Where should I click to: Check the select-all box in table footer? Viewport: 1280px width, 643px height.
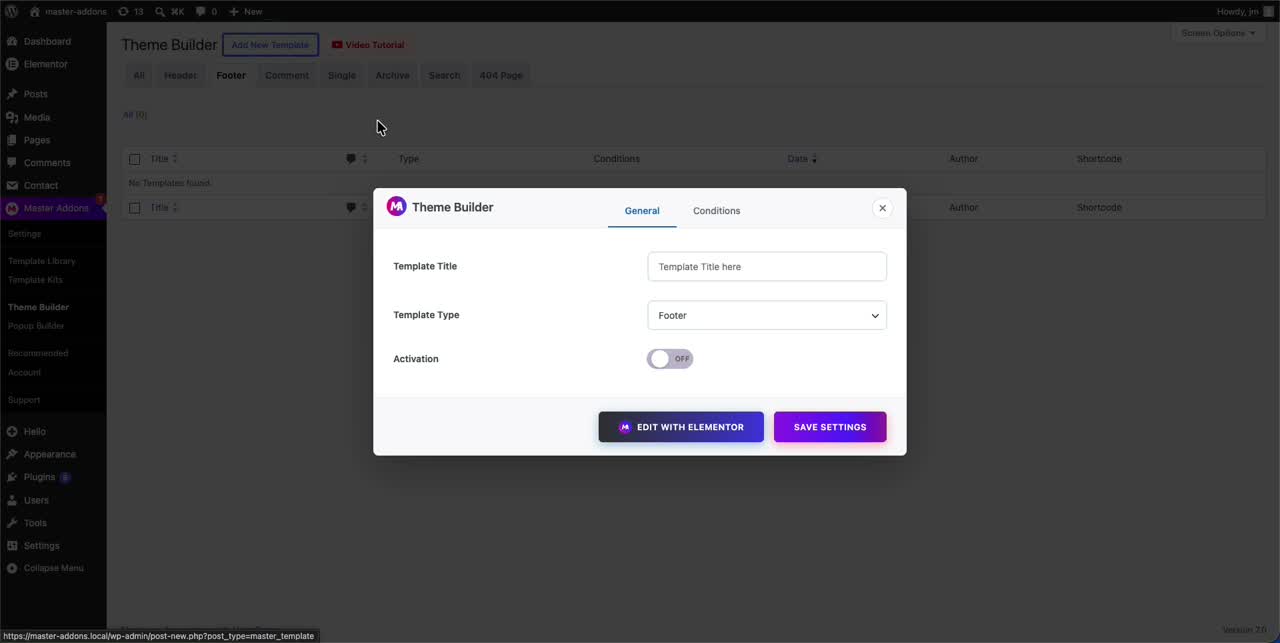pos(135,208)
